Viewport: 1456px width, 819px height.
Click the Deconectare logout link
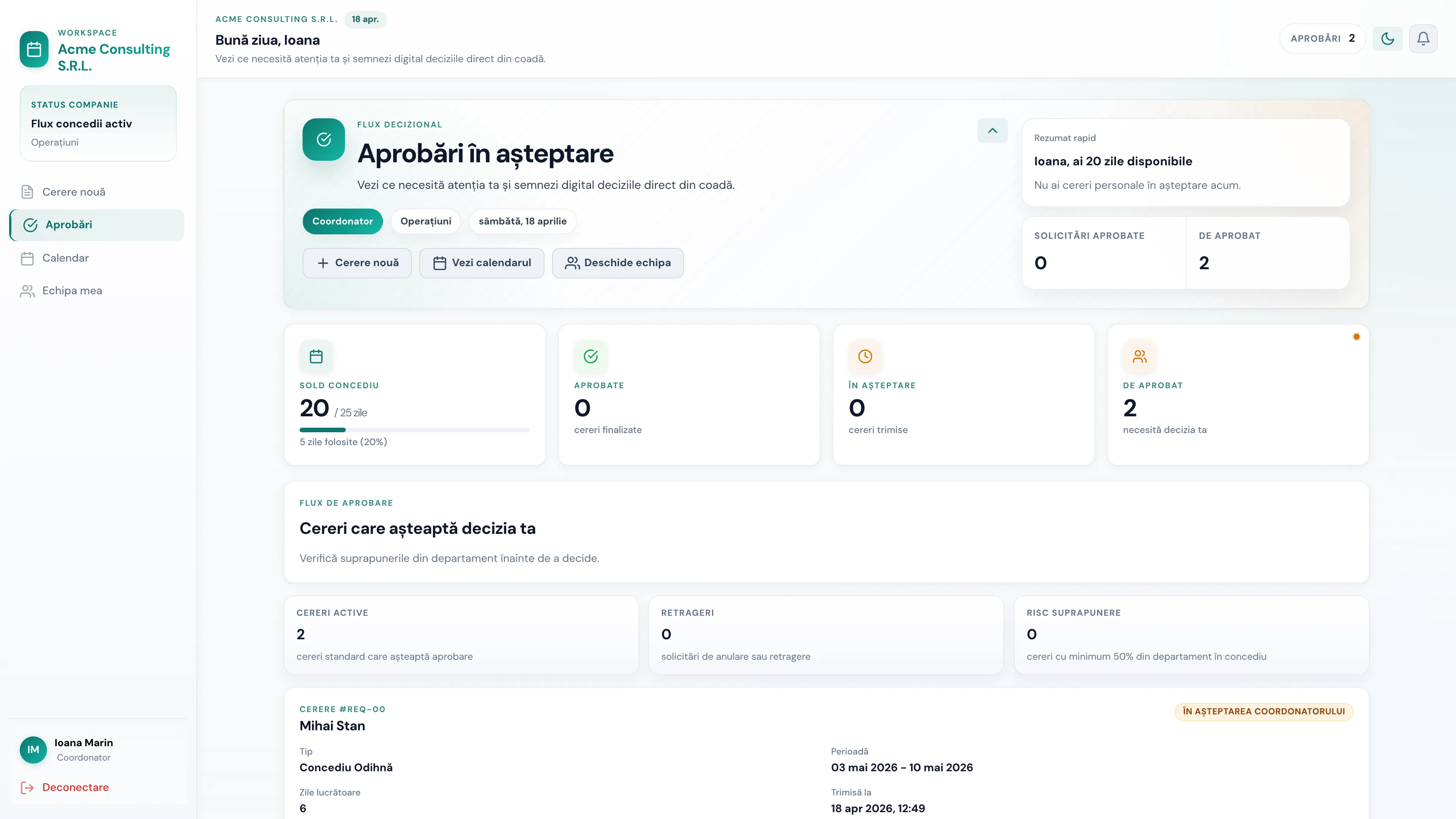75,788
